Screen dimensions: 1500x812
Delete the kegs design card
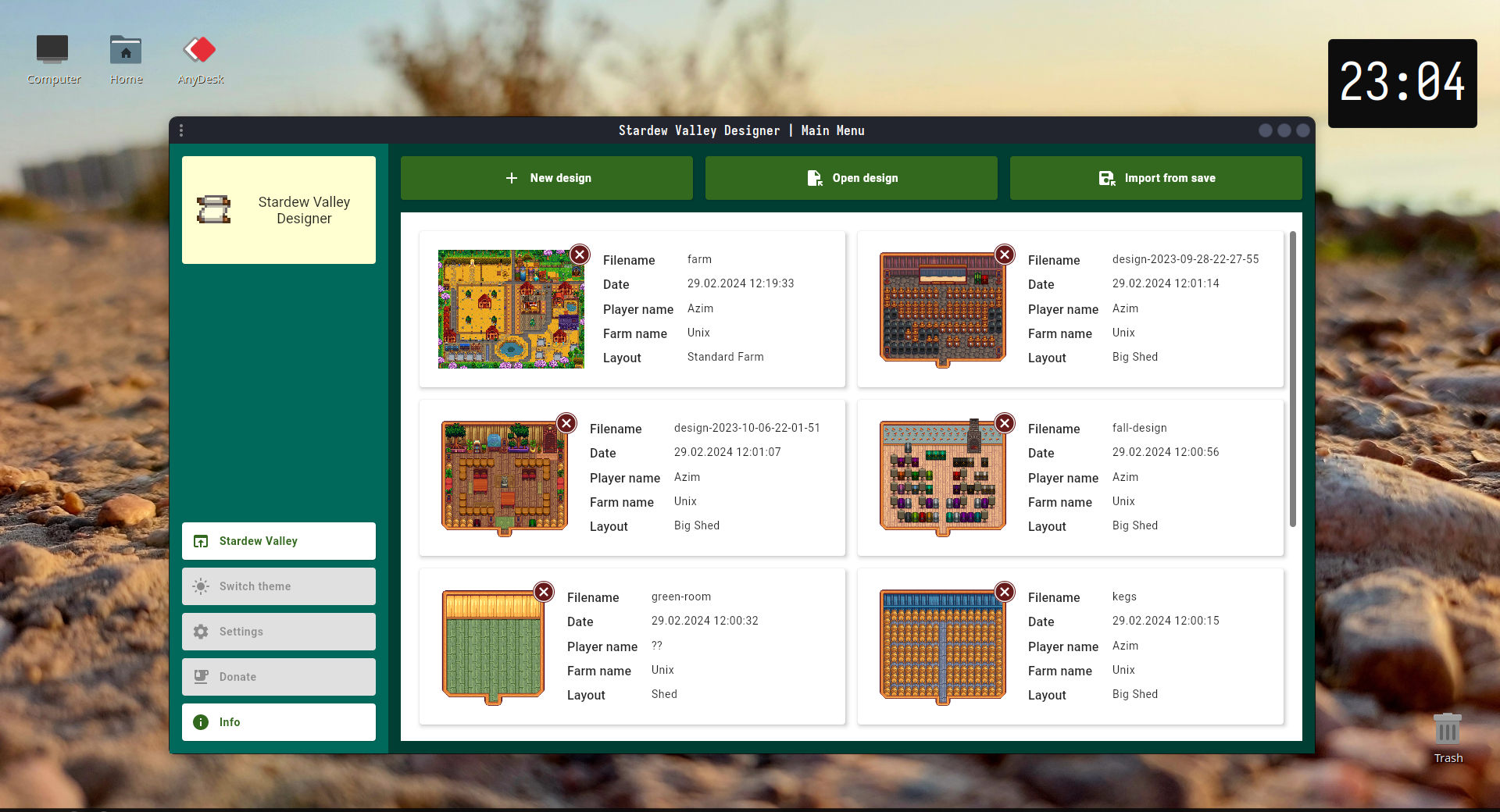pyautogui.click(x=1005, y=592)
